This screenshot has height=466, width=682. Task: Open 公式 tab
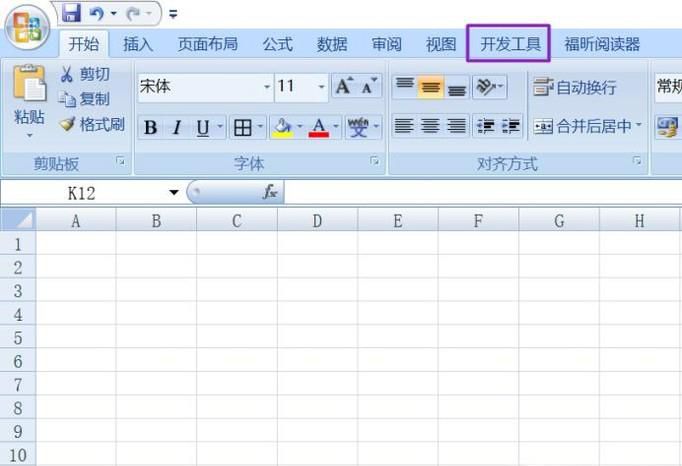point(277,44)
